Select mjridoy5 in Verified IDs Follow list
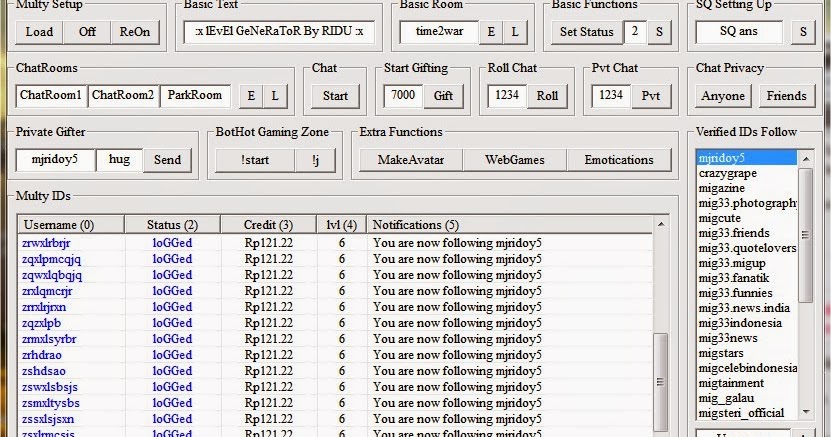Screen dimensions: 831x437 coord(747,158)
